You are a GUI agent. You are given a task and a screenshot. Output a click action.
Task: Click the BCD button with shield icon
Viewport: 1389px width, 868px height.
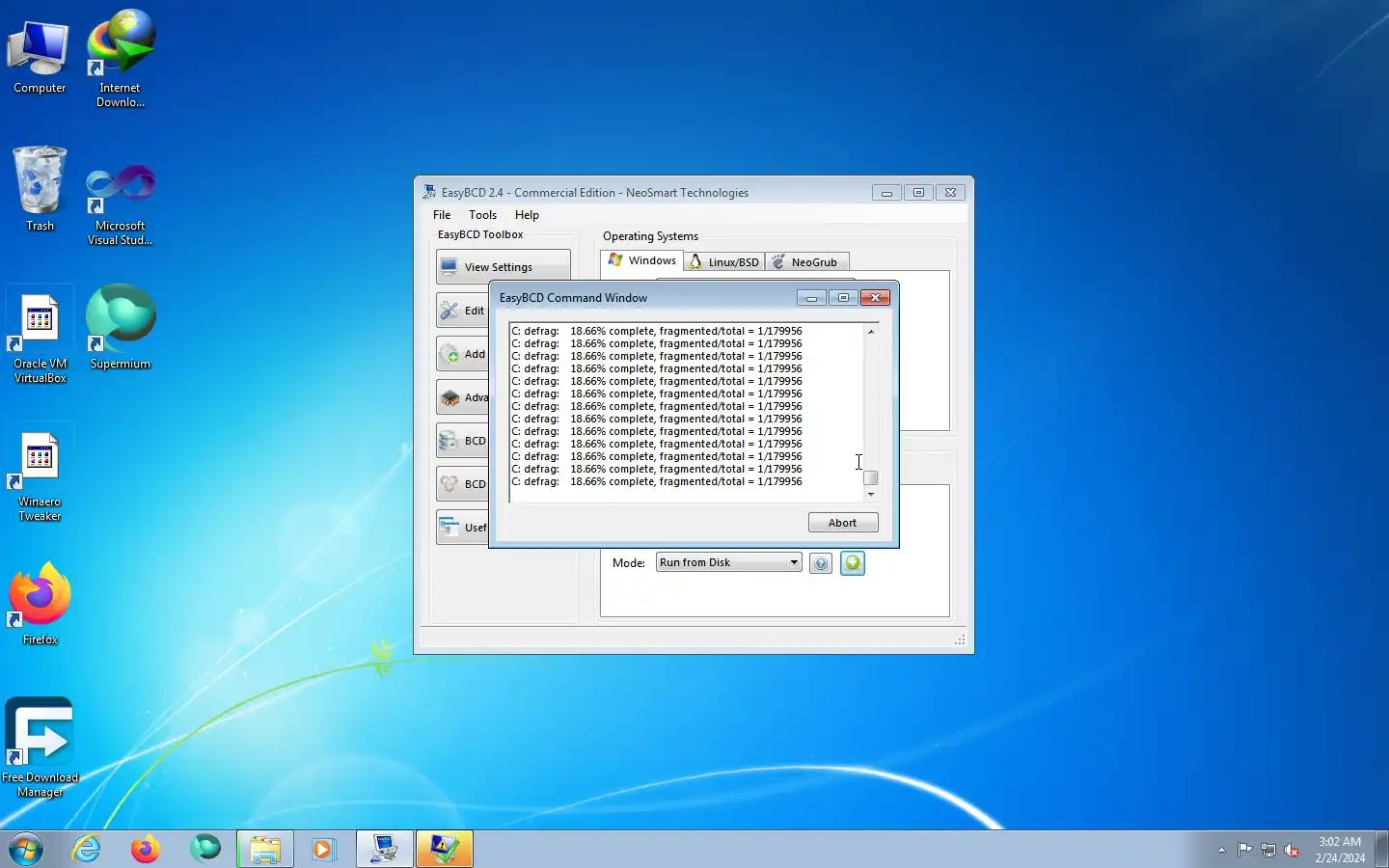click(463, 484)
